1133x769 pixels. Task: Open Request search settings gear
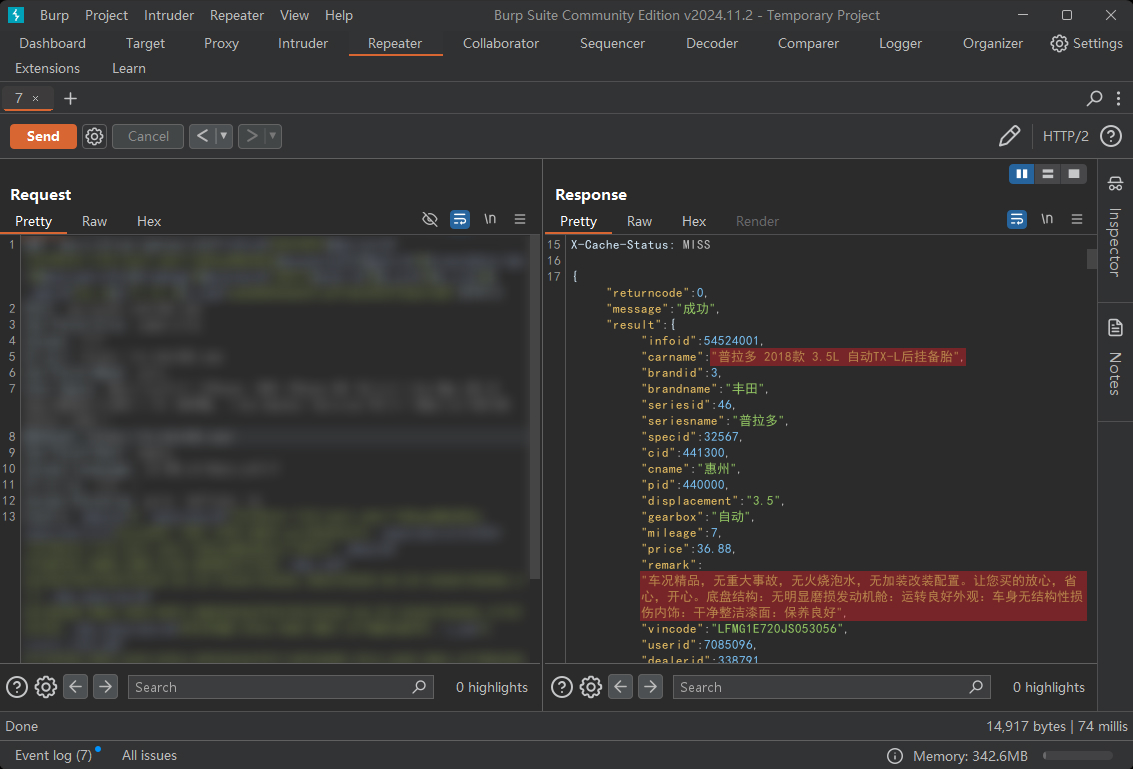(46, 687)
